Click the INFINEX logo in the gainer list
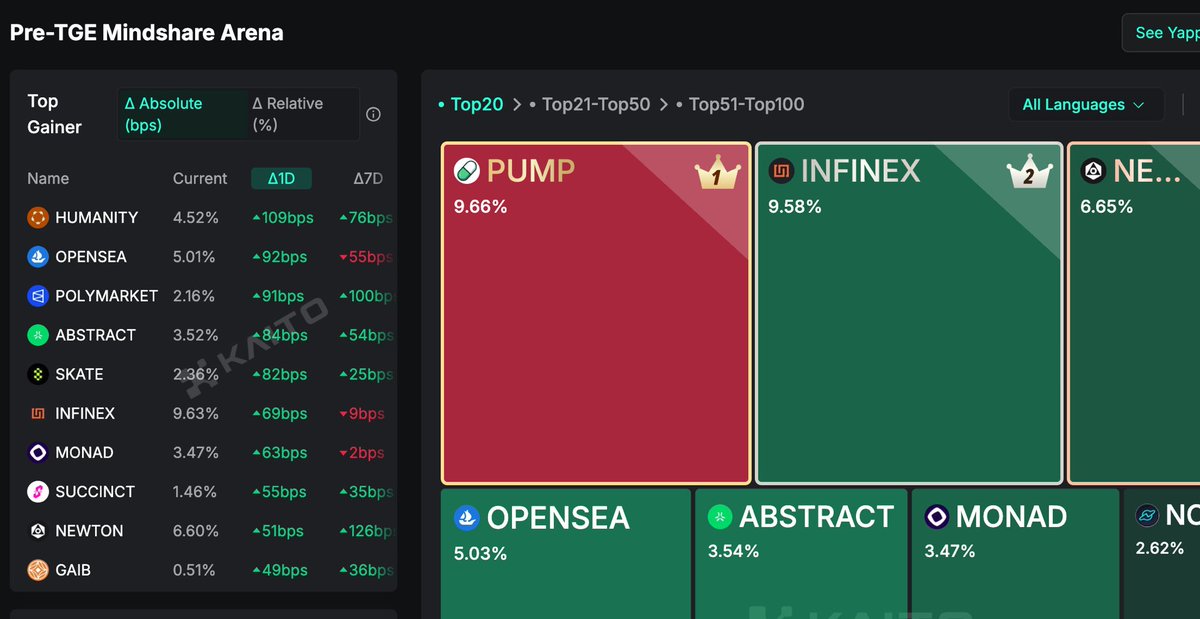Image resolution: width=1200 pixels, height=619 pixels. tap(38, 413)
